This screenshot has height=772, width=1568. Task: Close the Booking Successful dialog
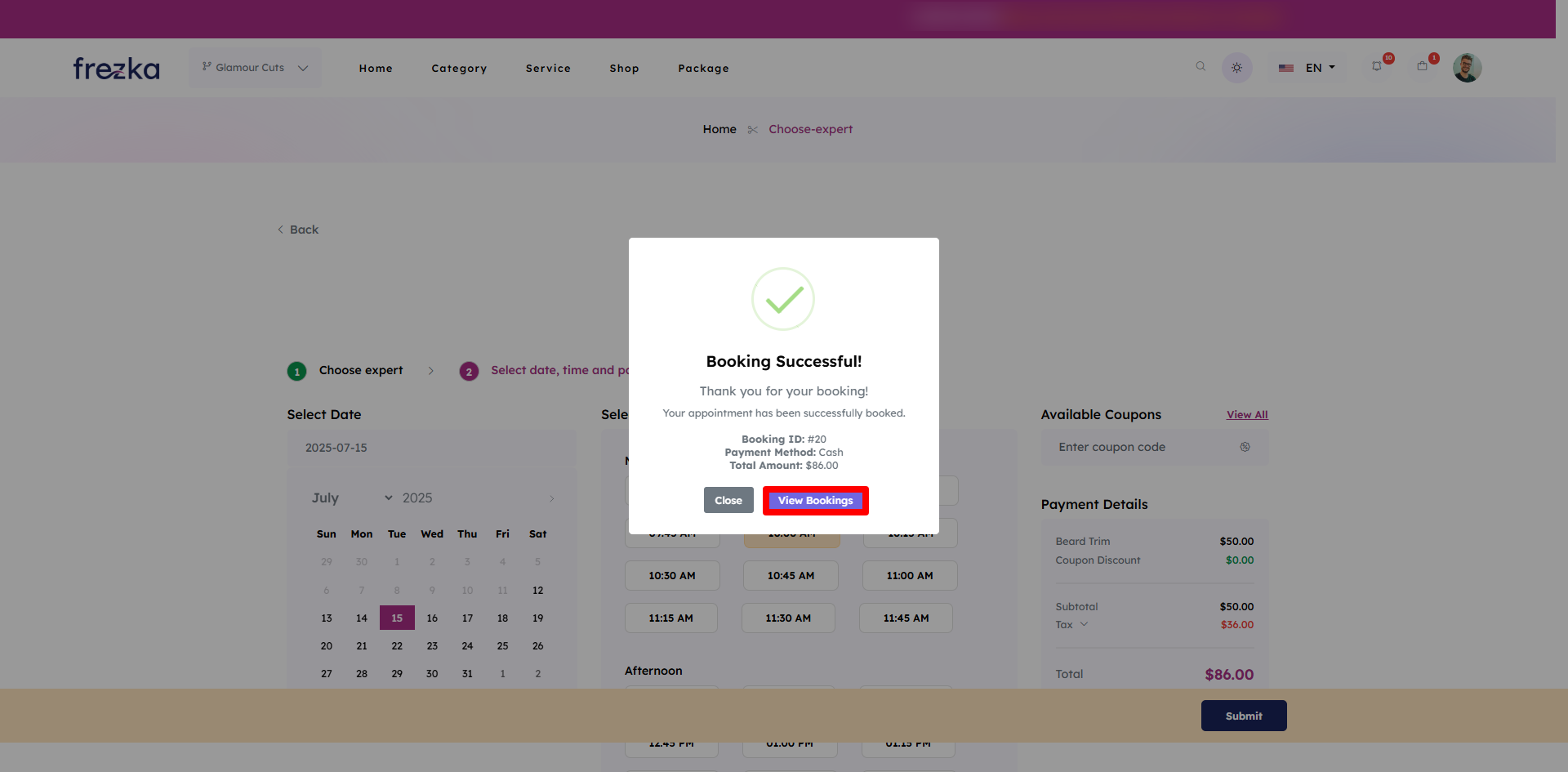728,501
